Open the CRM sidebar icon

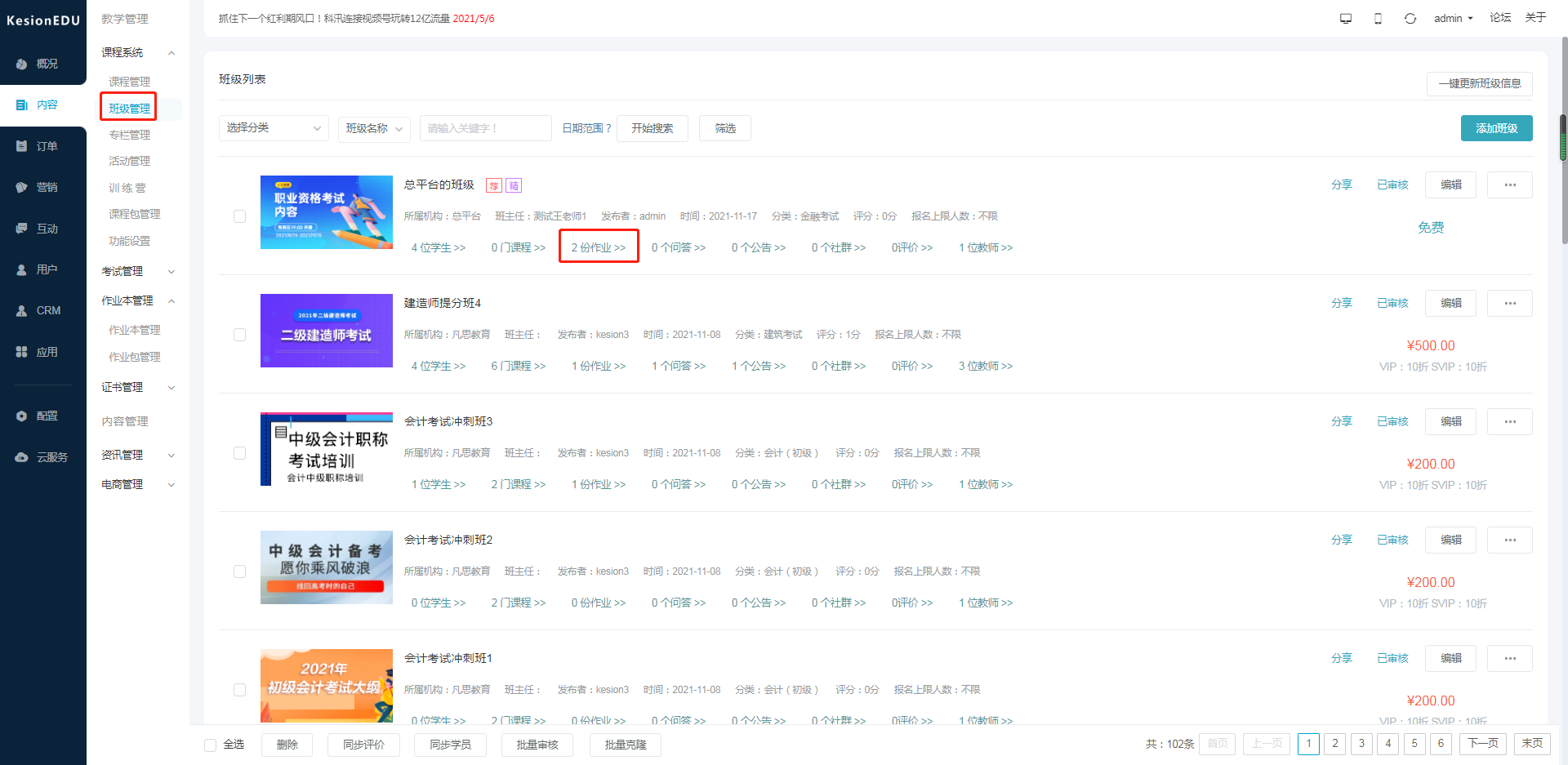point(22,310)
